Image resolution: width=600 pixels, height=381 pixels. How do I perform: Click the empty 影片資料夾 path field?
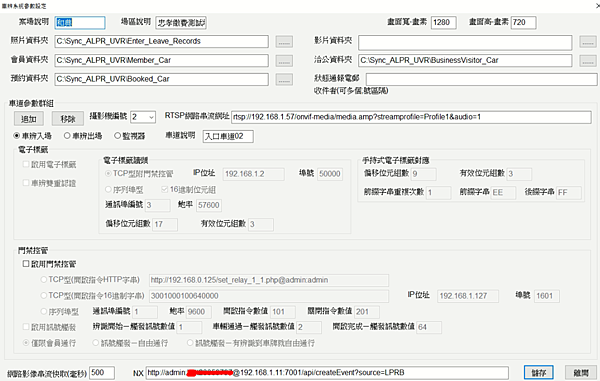pos(465,42)
